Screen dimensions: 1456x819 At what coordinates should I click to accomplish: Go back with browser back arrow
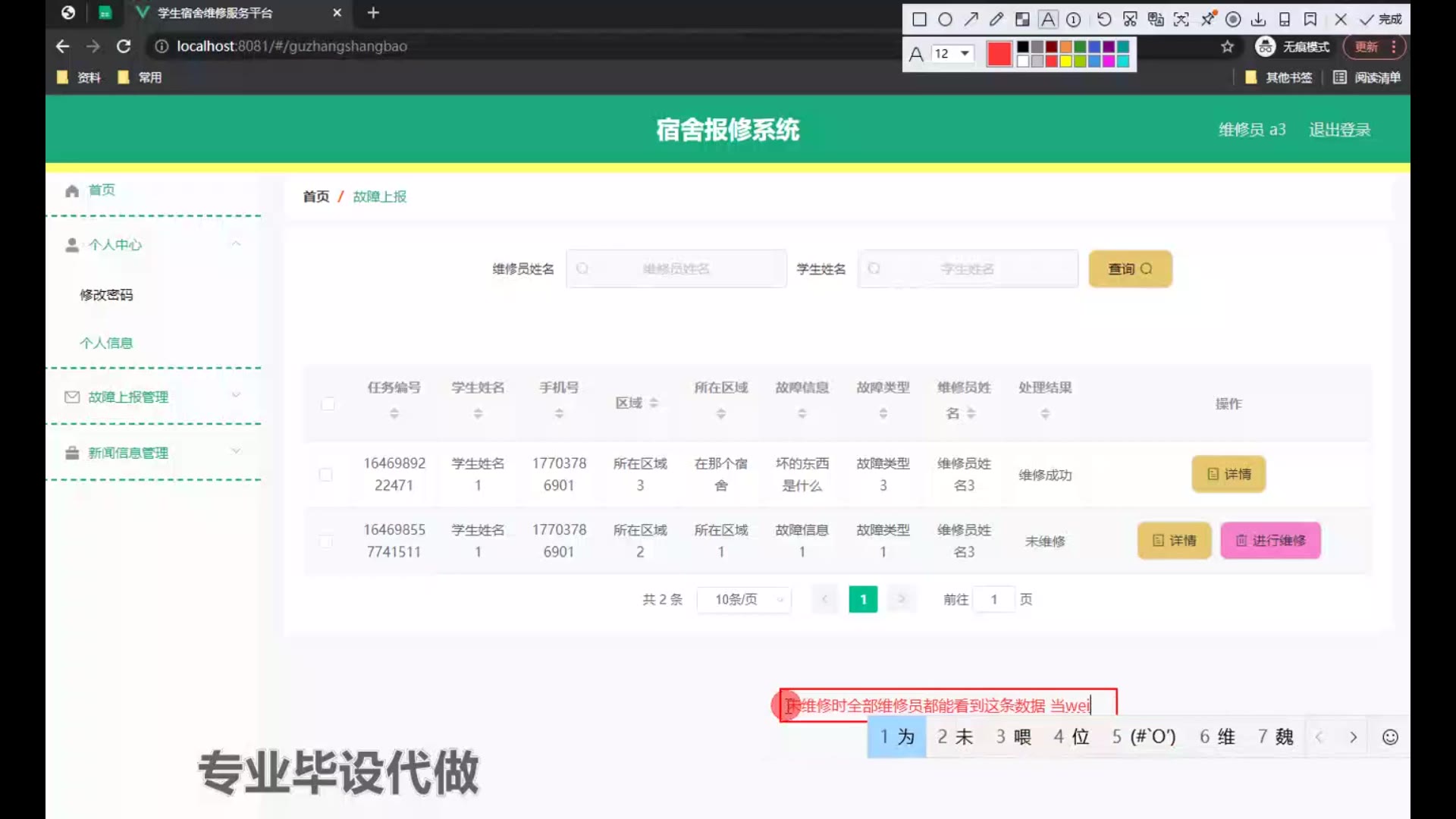point(63,46)
